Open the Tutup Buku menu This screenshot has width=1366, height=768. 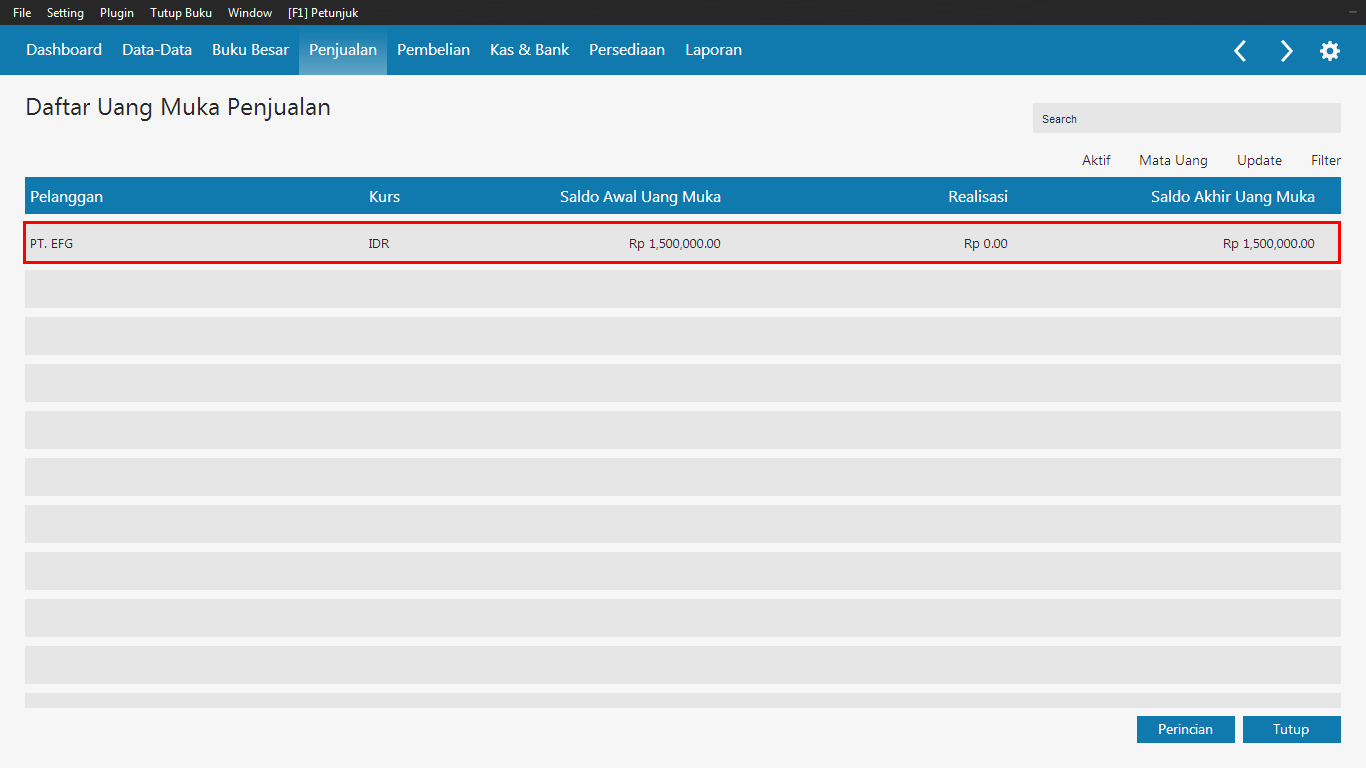pos(181,13)
